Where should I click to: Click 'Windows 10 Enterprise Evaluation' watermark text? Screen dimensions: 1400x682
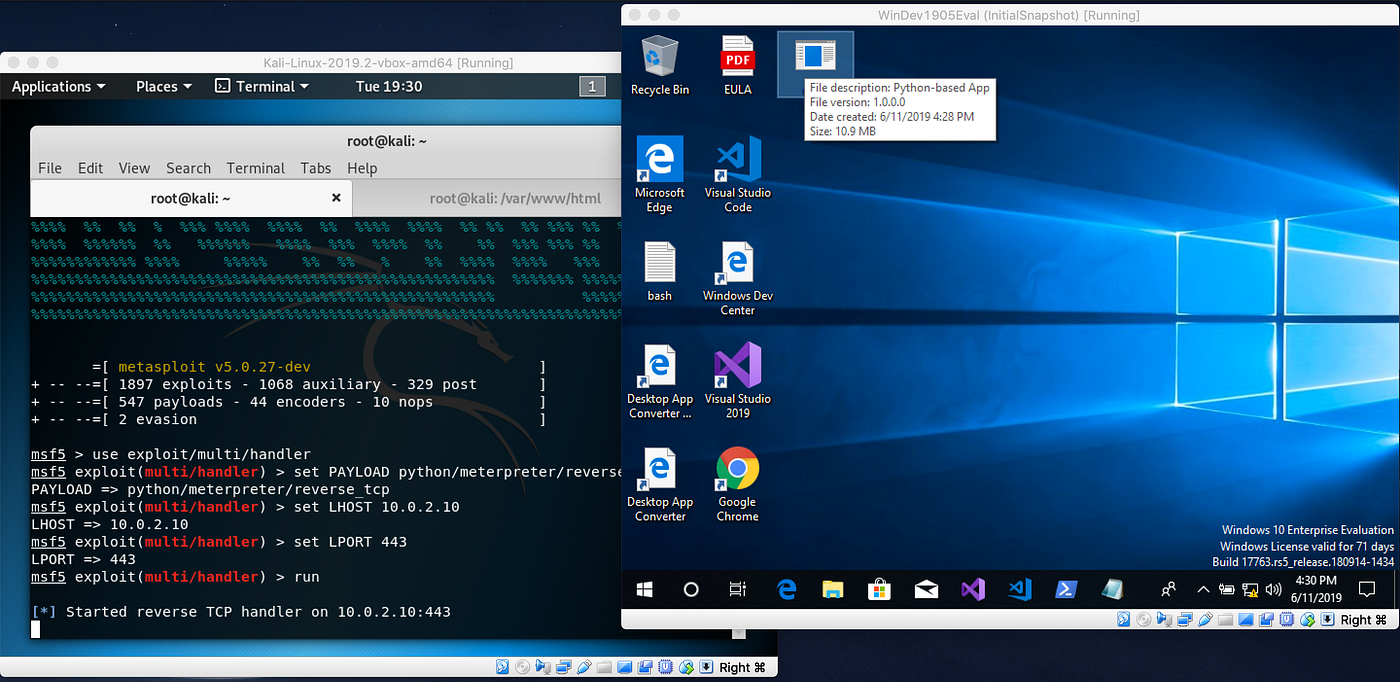click(1307, 530)
